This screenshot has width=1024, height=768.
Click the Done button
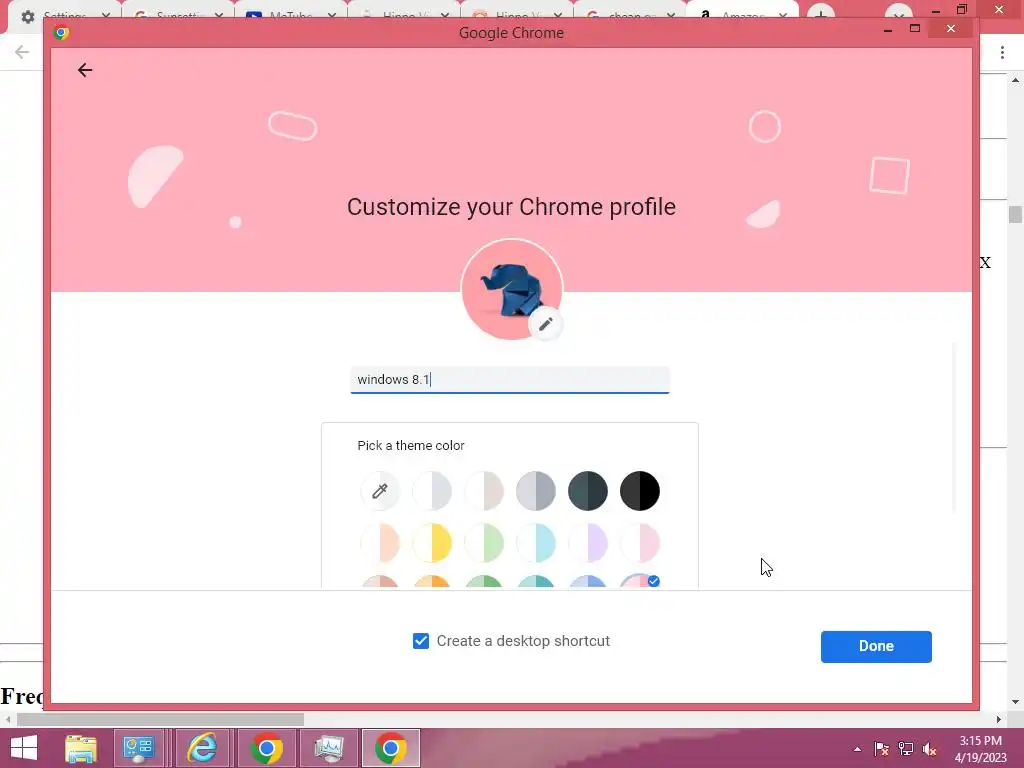click(x=876, y=647)
